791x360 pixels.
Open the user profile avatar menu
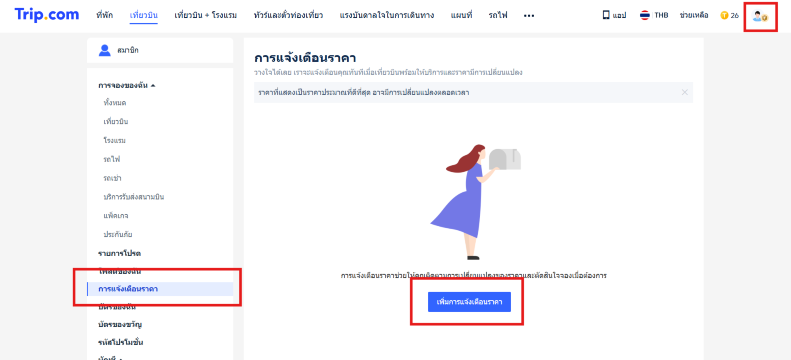(x=760, y=16)
